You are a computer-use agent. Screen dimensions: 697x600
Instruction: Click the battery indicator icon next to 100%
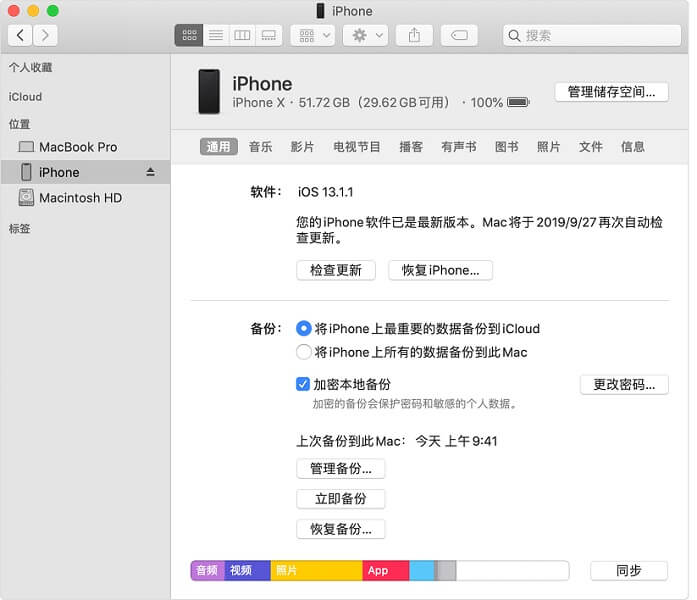(518, 103)
